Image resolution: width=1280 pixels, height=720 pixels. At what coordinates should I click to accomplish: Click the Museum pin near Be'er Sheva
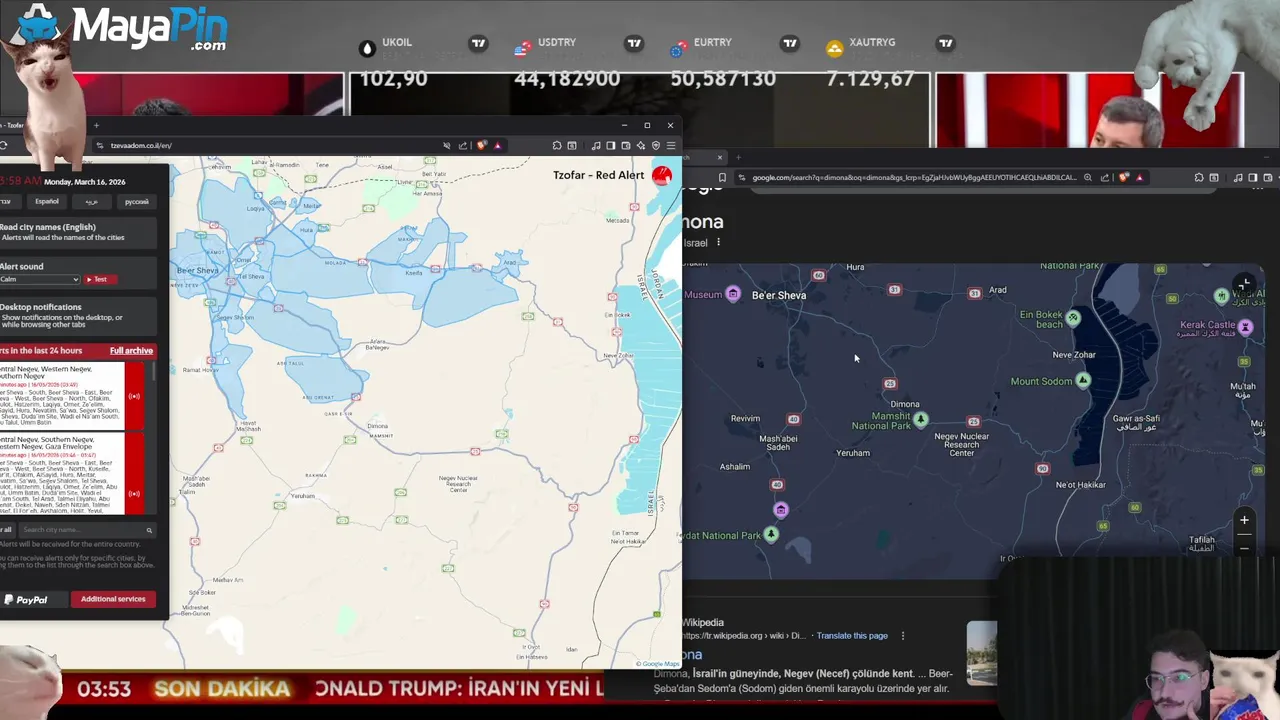(733, 294)
